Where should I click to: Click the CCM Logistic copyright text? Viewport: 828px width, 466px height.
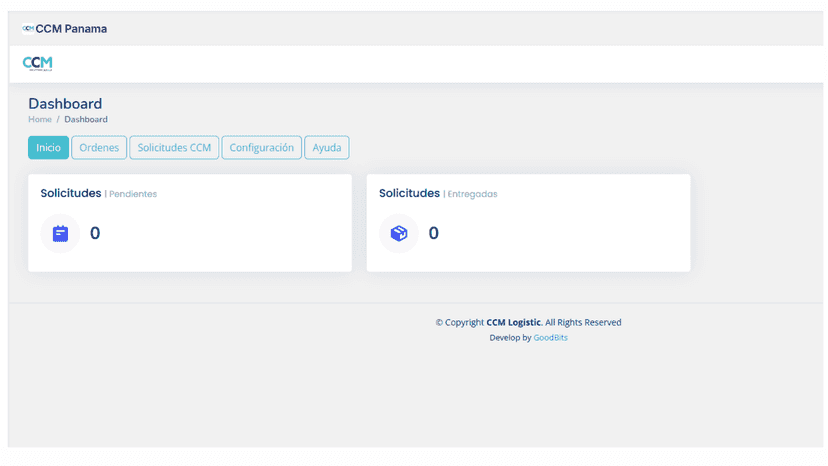[x=513, y=322]
